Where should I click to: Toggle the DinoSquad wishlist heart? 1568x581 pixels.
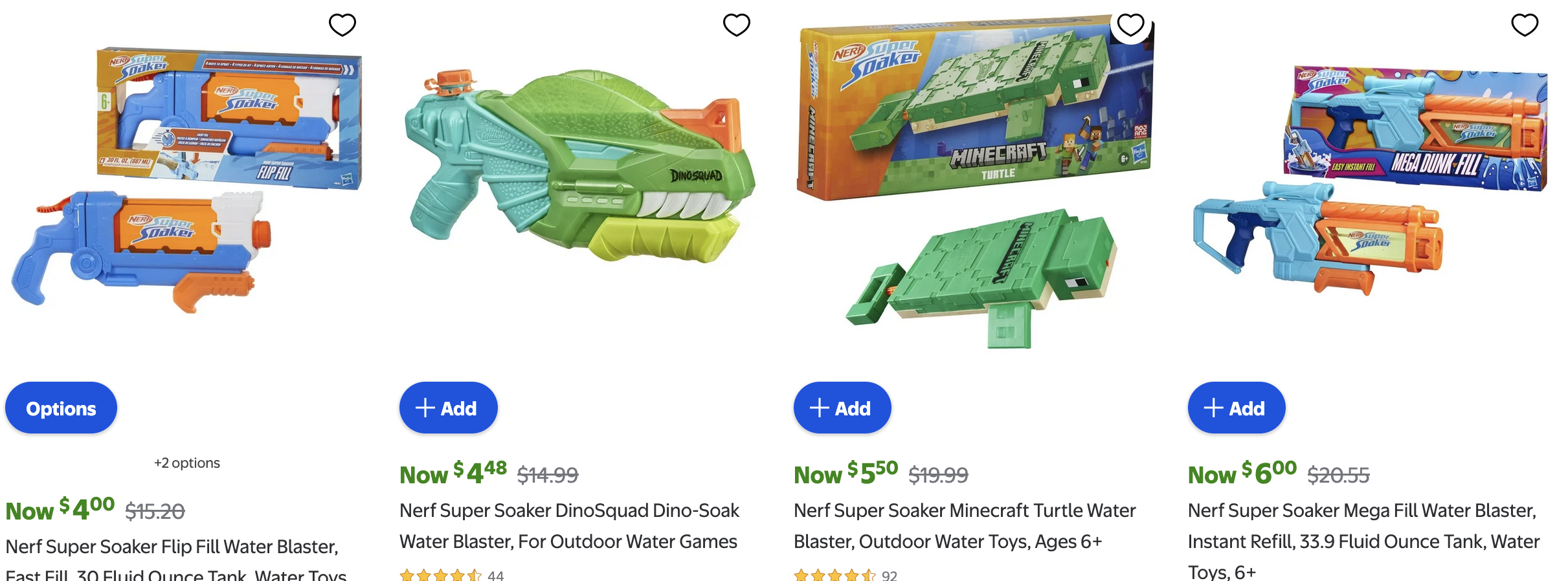[736, 26]
